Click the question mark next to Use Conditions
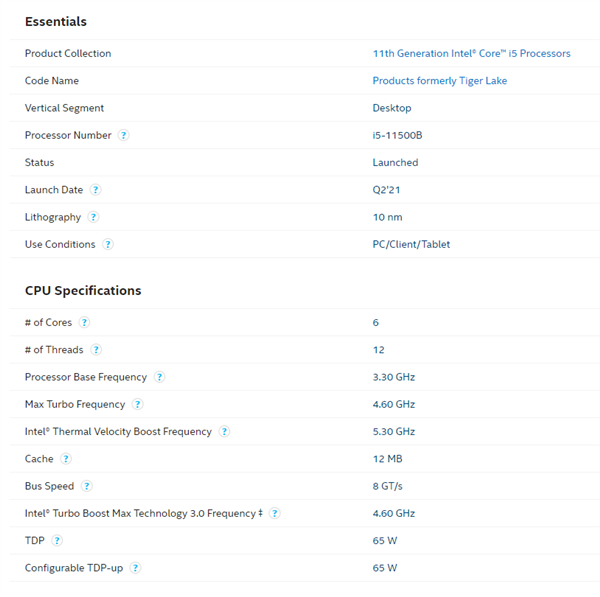 [x=108, y=244]
